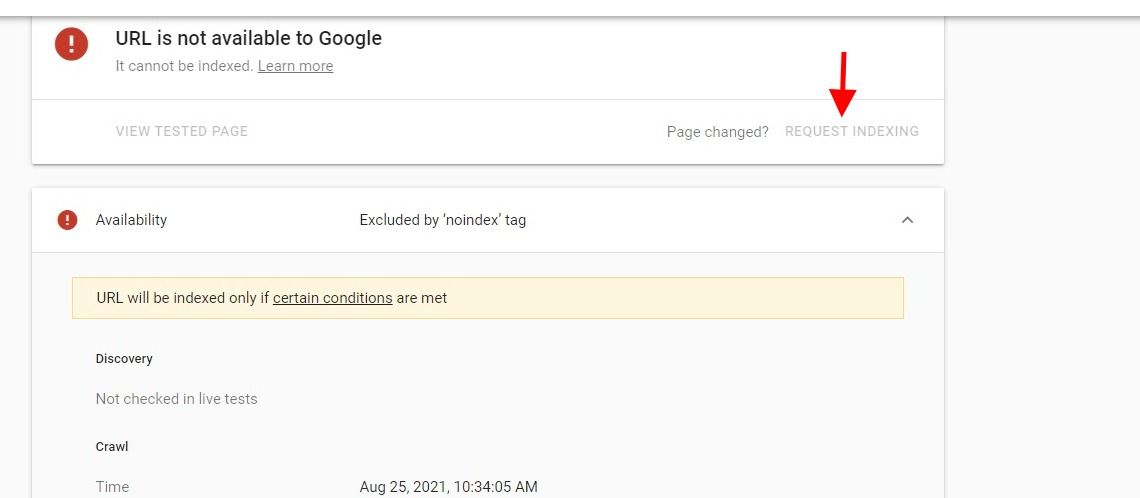Viewport: 1140px width, 498px height.
Task: Open the certain conditions link
Action: [332, 298]
